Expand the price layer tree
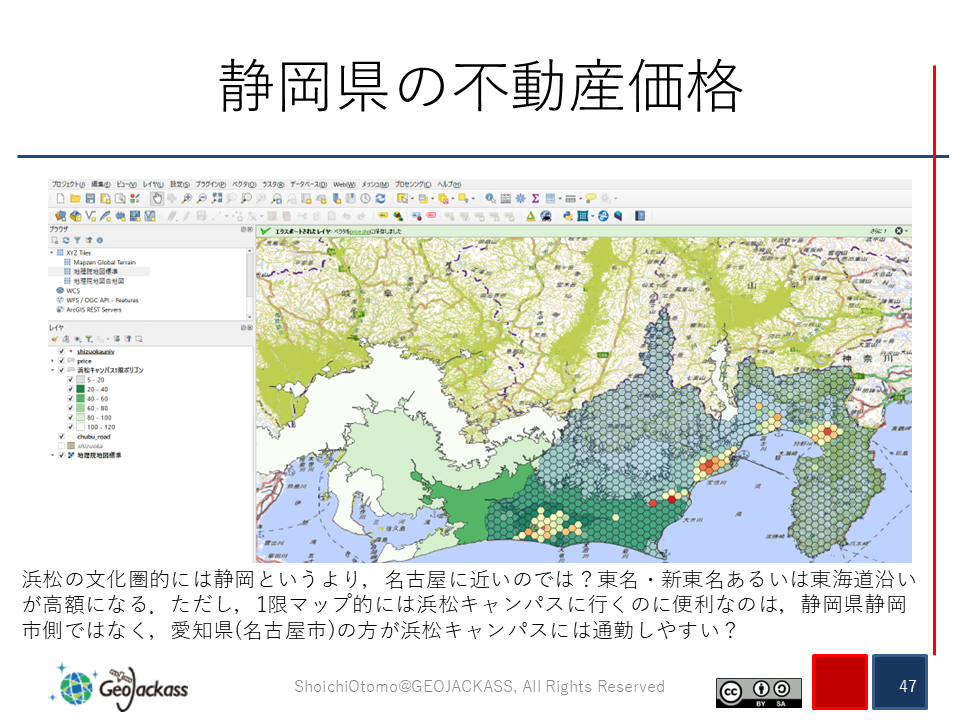 point(53,361)
